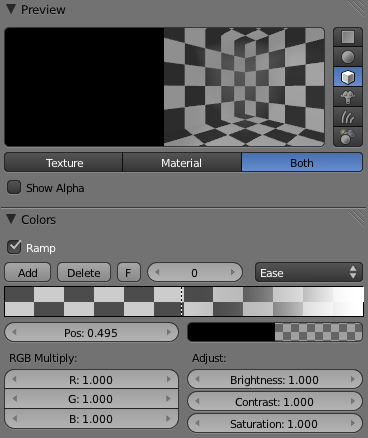This screenshot has width=368, height=438.
Task: Switch preview to Material tab
Action: [x=182, y=163]
